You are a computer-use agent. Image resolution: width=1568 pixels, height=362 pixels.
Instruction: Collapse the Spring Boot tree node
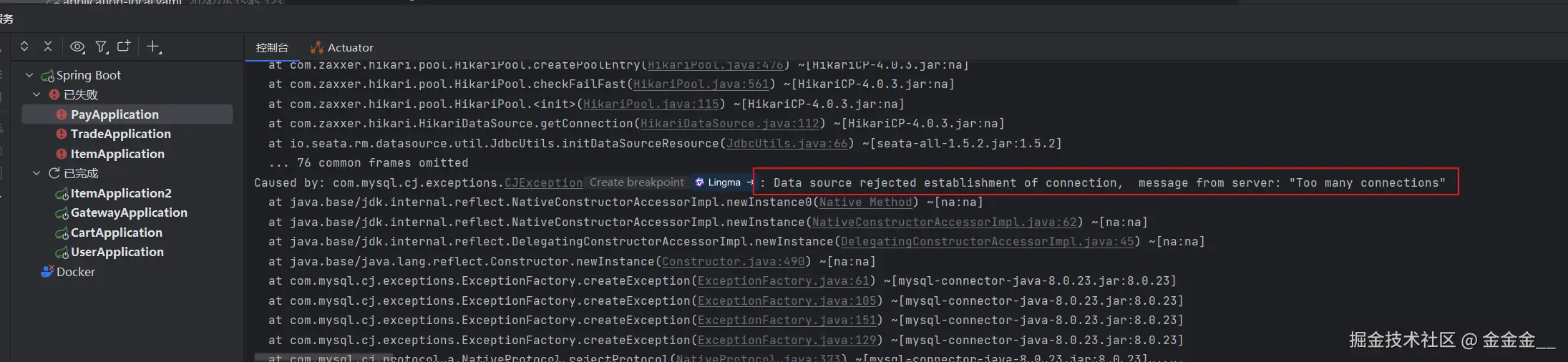pyautogui.click(x=29, y=75)
